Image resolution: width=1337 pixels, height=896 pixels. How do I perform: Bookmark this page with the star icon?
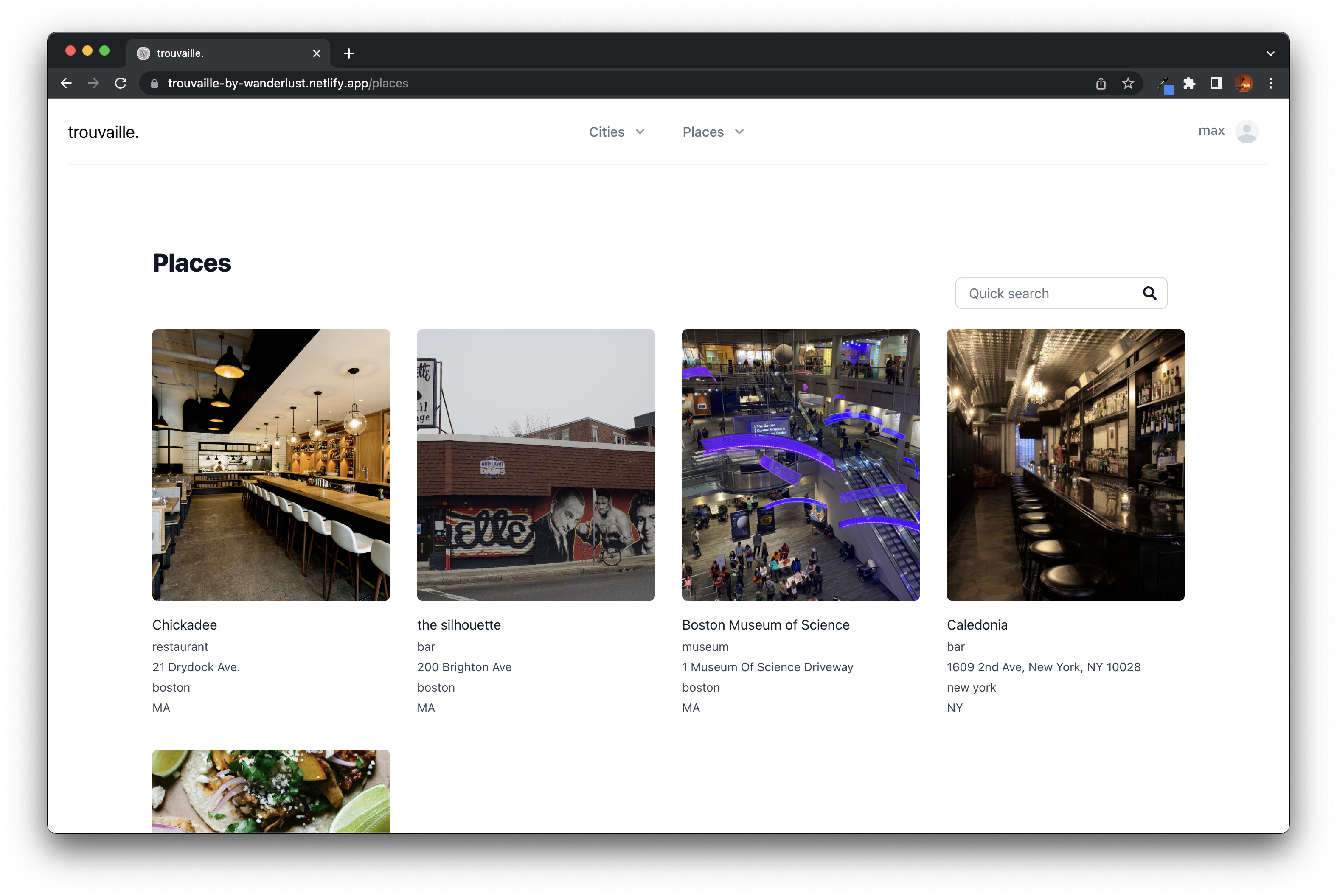[1127, 84]
